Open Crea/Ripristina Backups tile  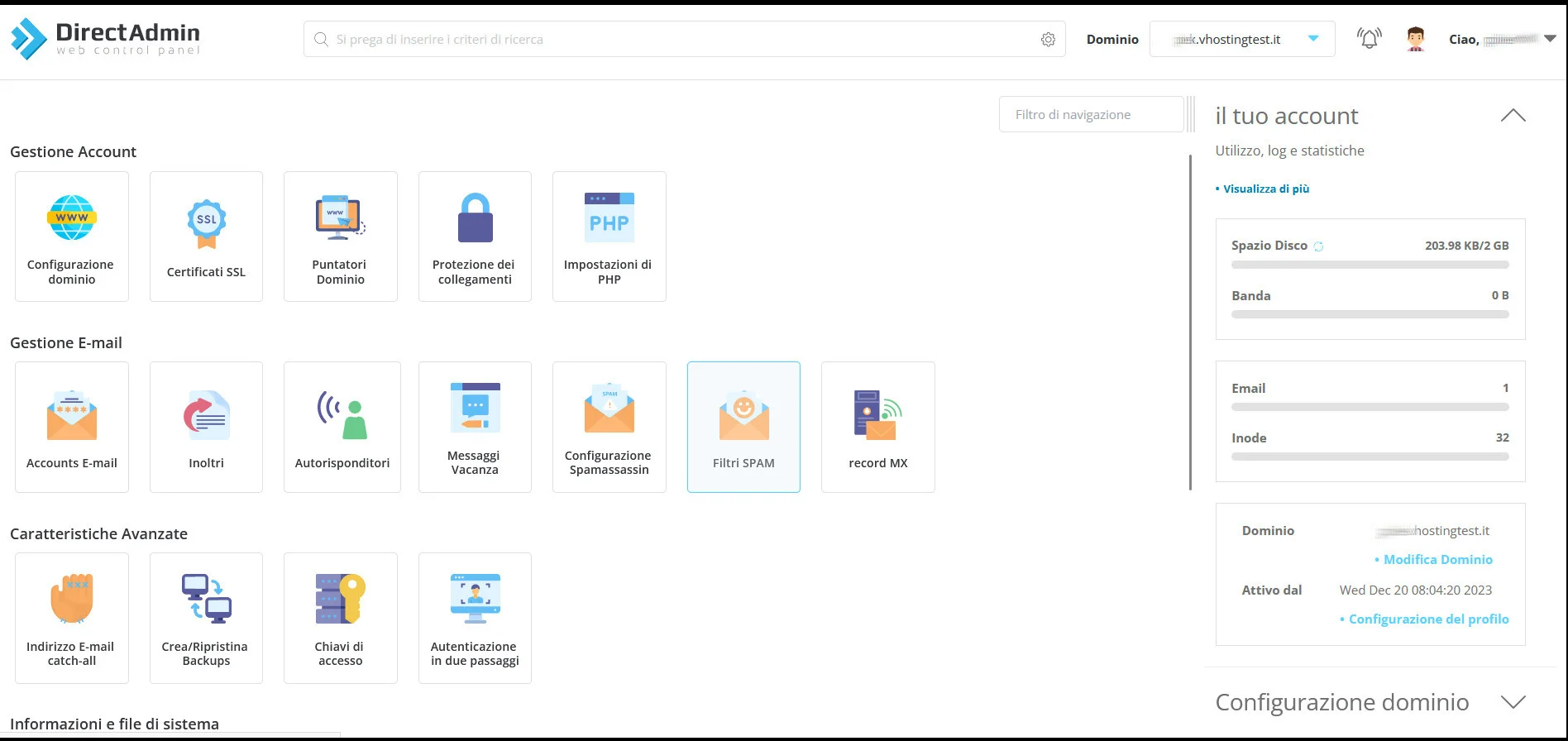(x=206, y=618)
